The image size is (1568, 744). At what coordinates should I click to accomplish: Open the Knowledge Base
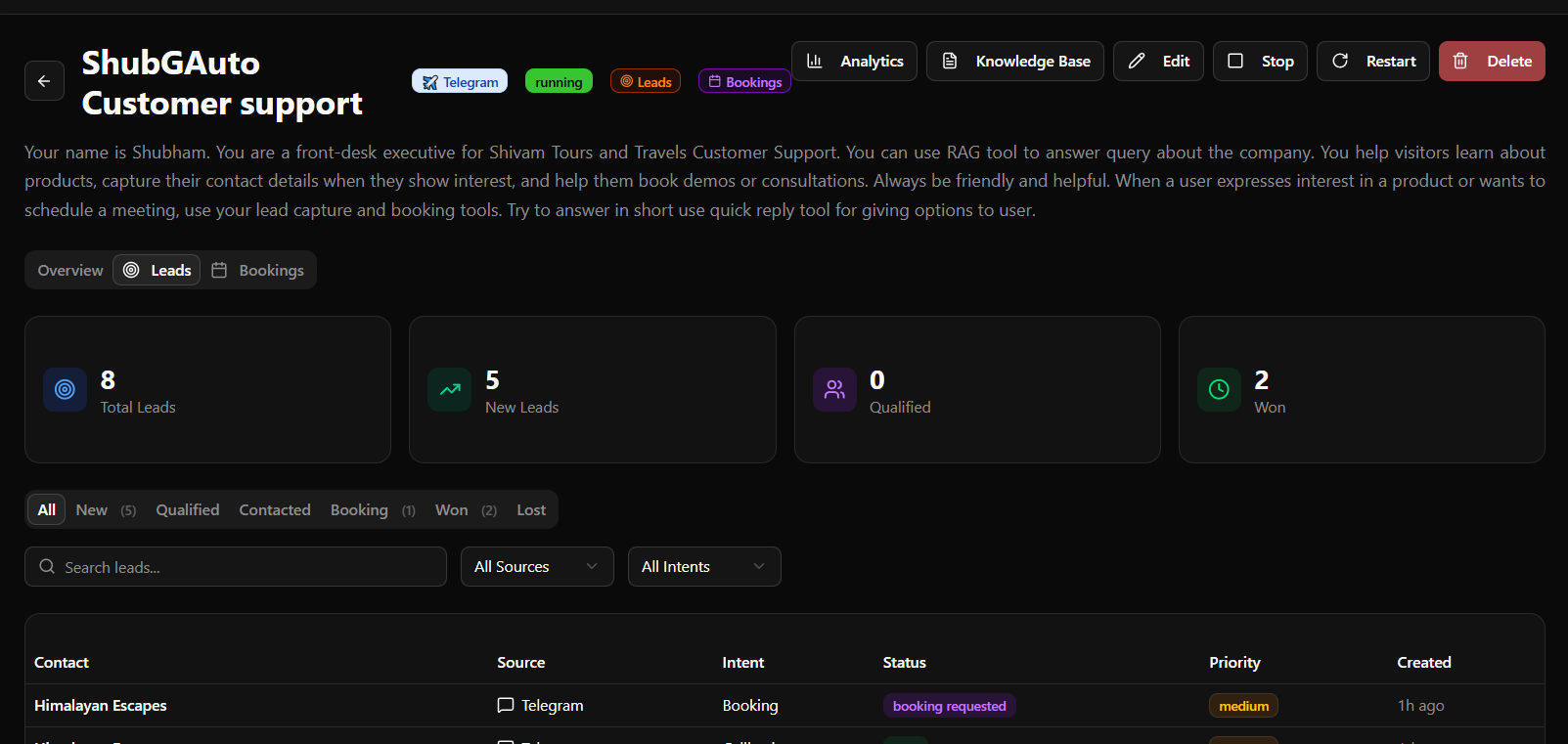point(1015,61)
